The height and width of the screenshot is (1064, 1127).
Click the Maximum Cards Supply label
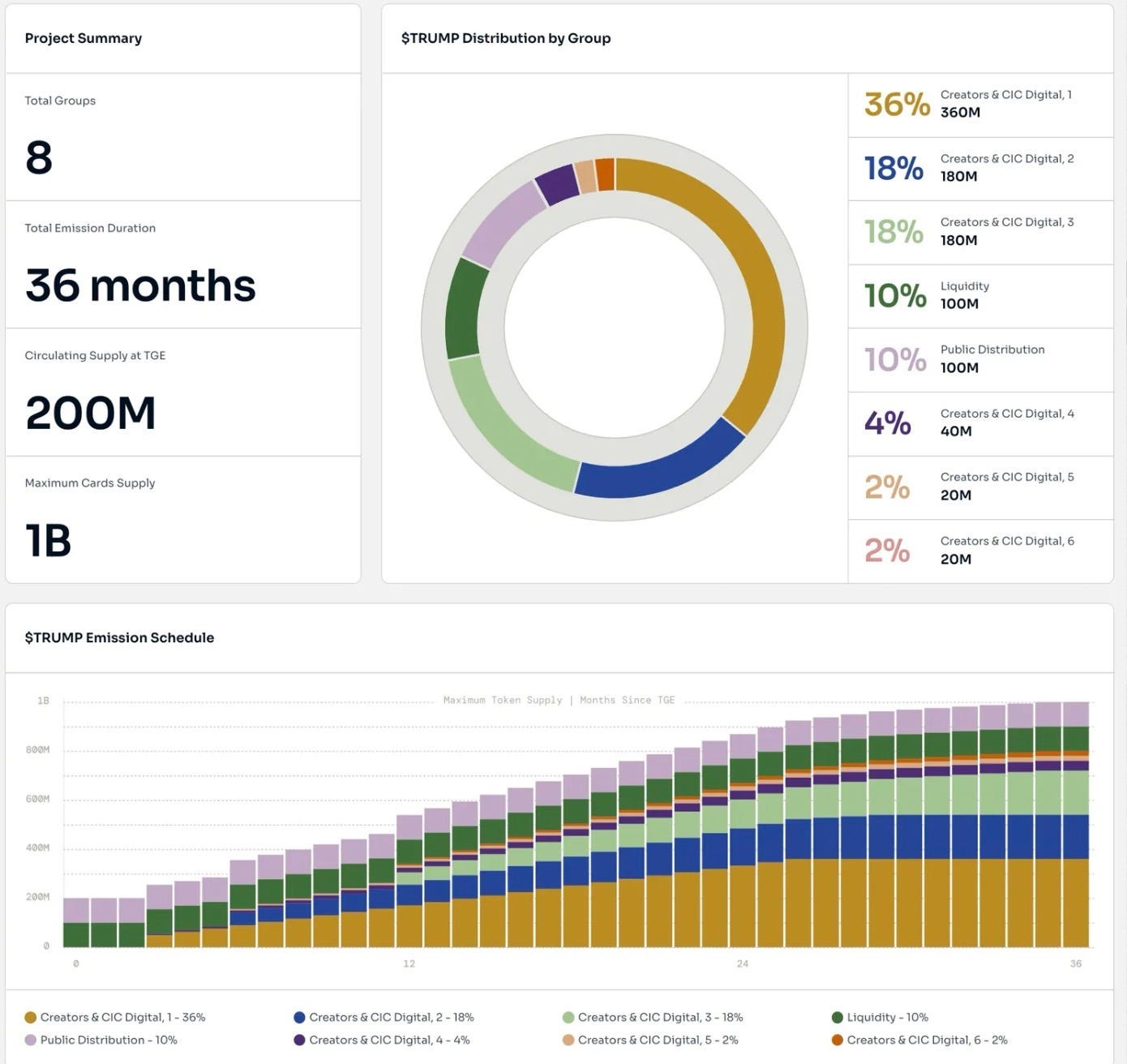90,483
